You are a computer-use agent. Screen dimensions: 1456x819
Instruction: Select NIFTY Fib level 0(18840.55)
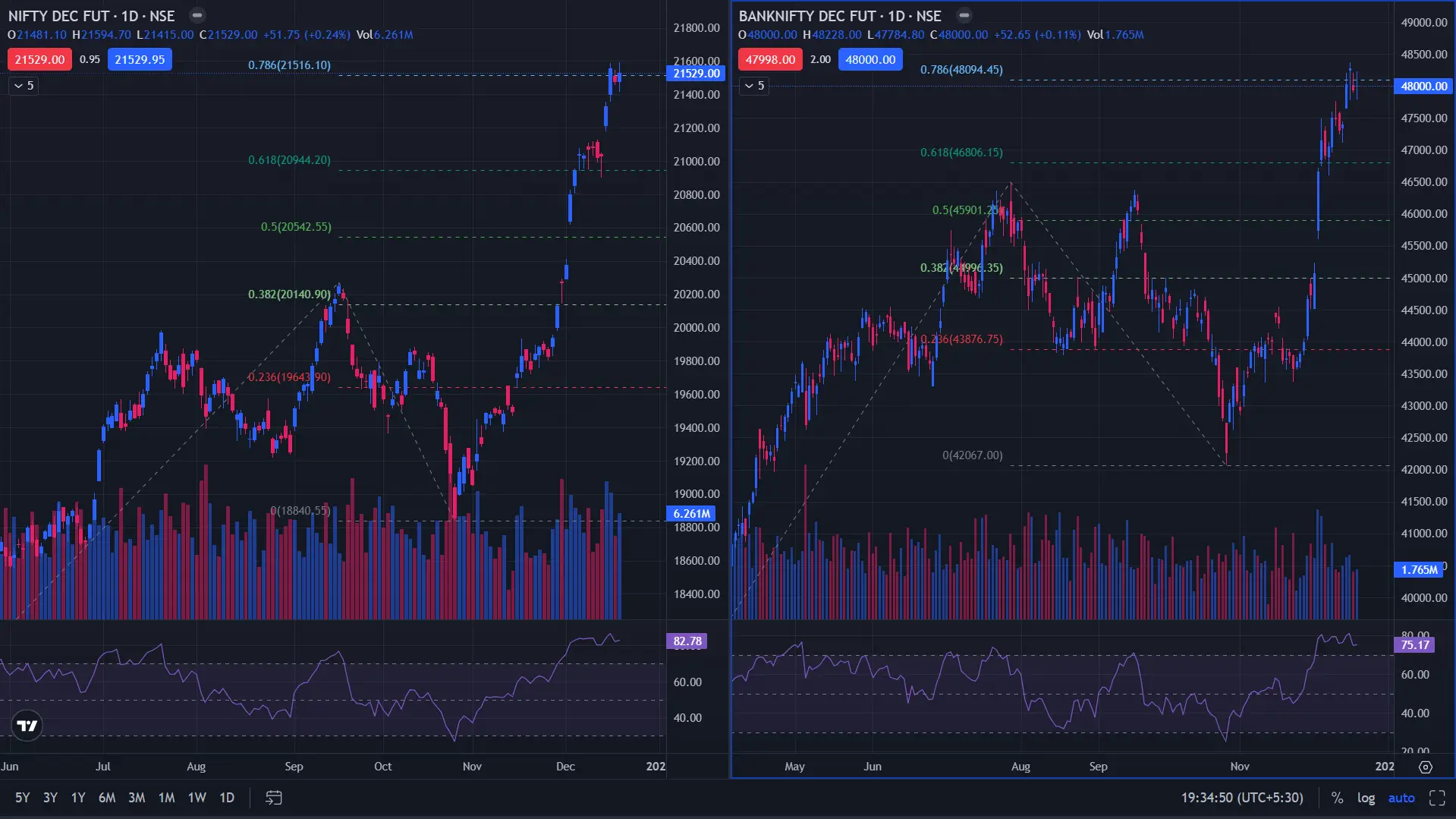point(300,511)
